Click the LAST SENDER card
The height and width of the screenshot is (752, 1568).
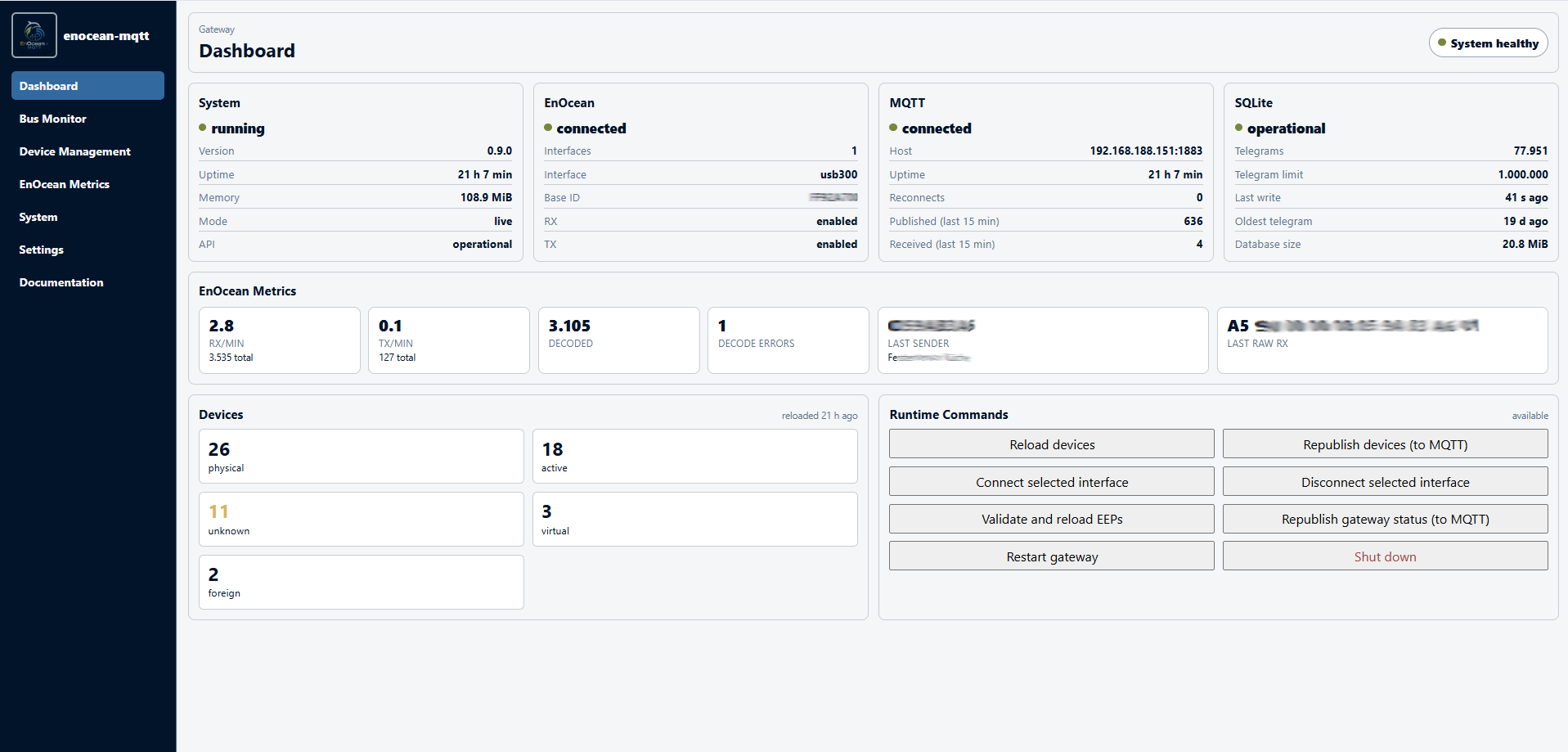(x=1043, y=340)
